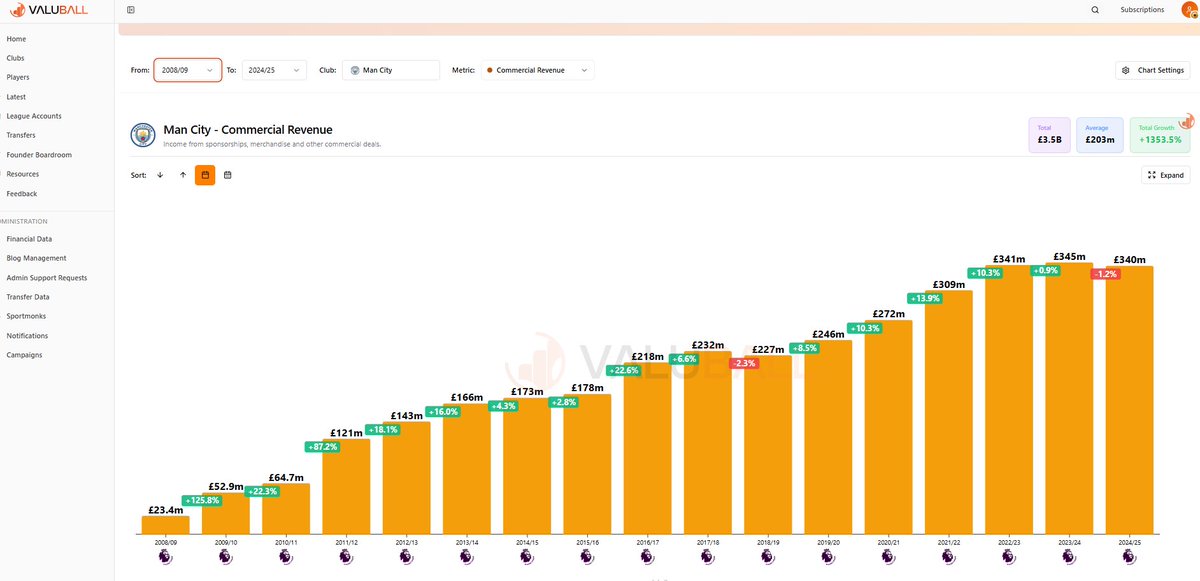This screenshot has width=1200, height=581.
Task: Select the orange highlighted calendar sort icon
Action: [x=205, y=175]
